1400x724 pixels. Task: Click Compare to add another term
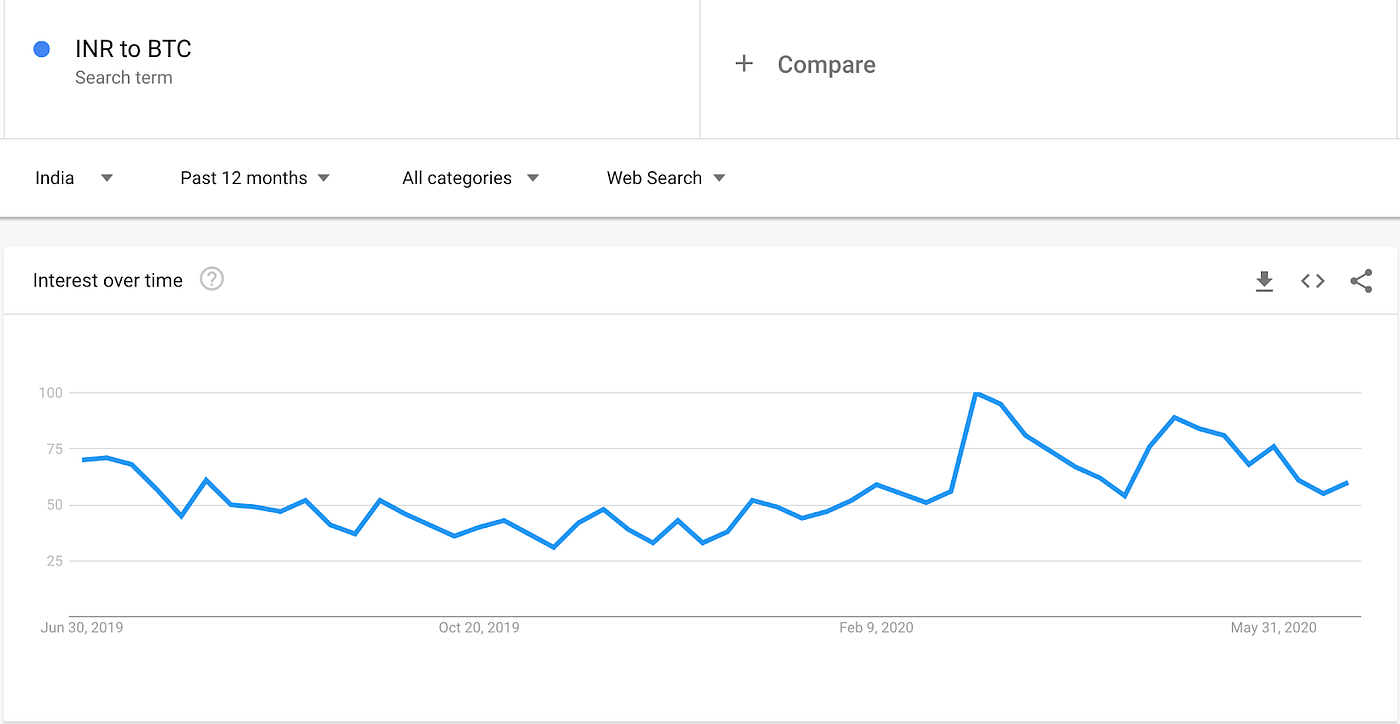click(826, 63)
